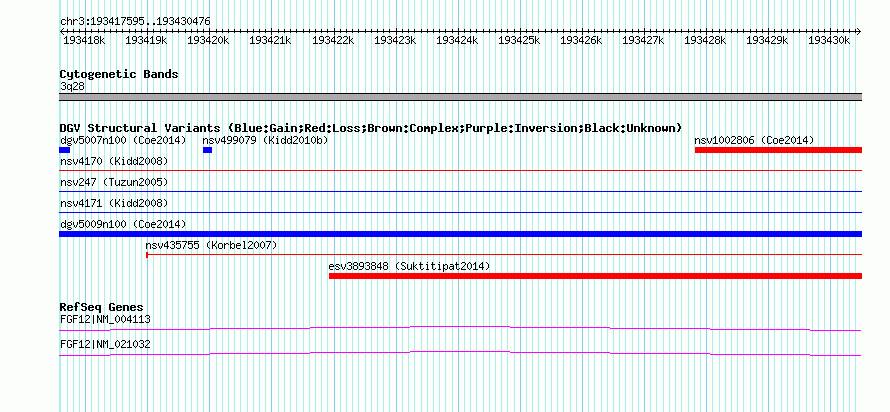Click the Cytogenetic Bands track heading
890x412 pixels.
coord(119,74)
